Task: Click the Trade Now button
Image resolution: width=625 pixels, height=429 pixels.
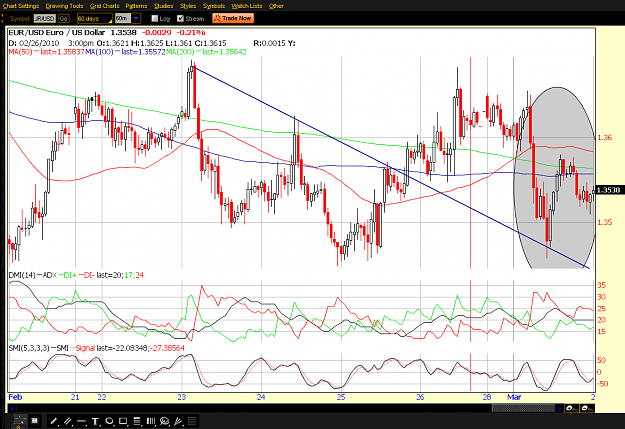Action: coord(233,18)
